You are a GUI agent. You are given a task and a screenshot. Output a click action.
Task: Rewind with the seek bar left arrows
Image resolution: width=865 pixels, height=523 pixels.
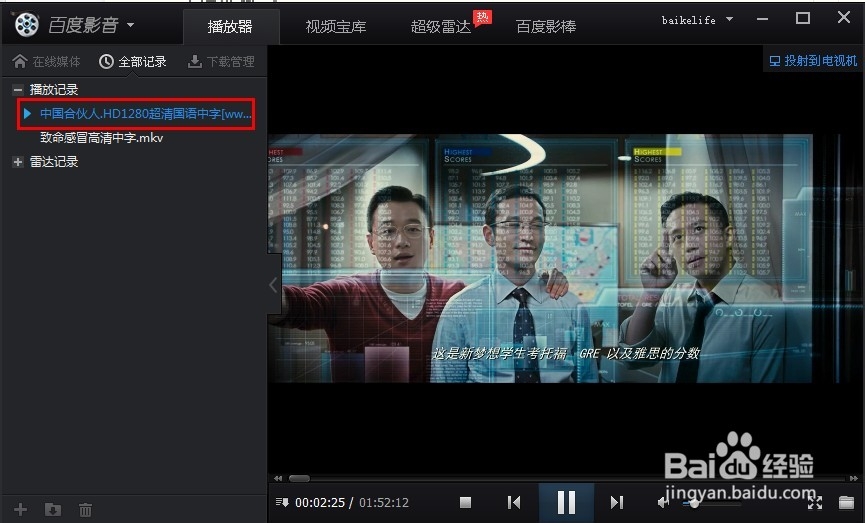[x=278, y=478]
